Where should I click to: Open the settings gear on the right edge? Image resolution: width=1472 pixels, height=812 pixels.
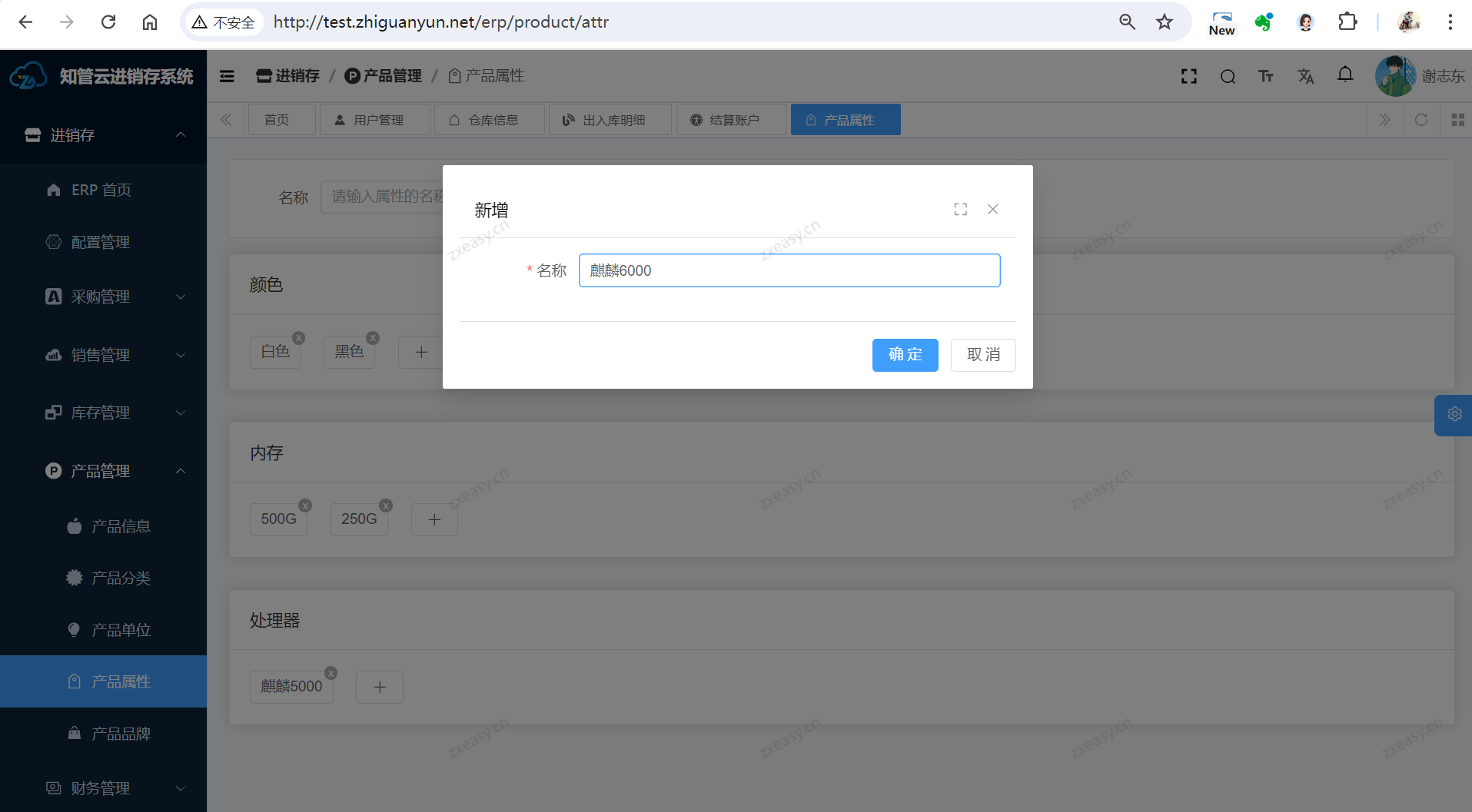click(x=1454, y=415)
